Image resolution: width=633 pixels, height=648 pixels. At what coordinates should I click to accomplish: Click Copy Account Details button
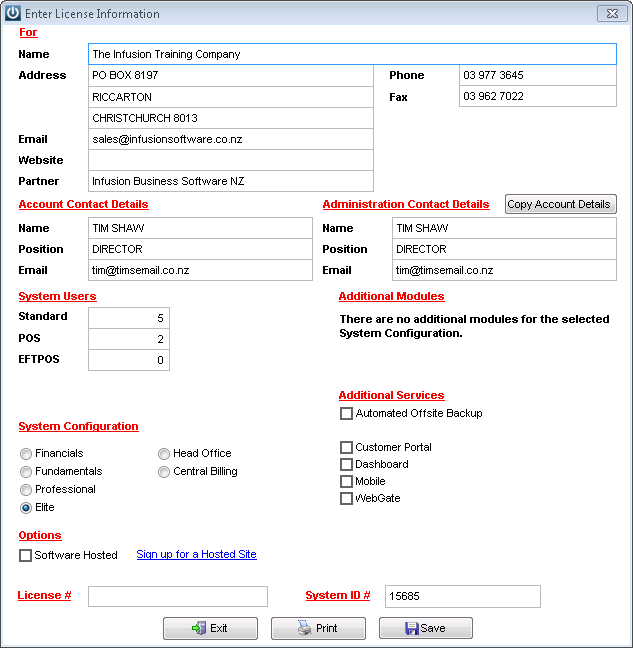click(561, 204)
